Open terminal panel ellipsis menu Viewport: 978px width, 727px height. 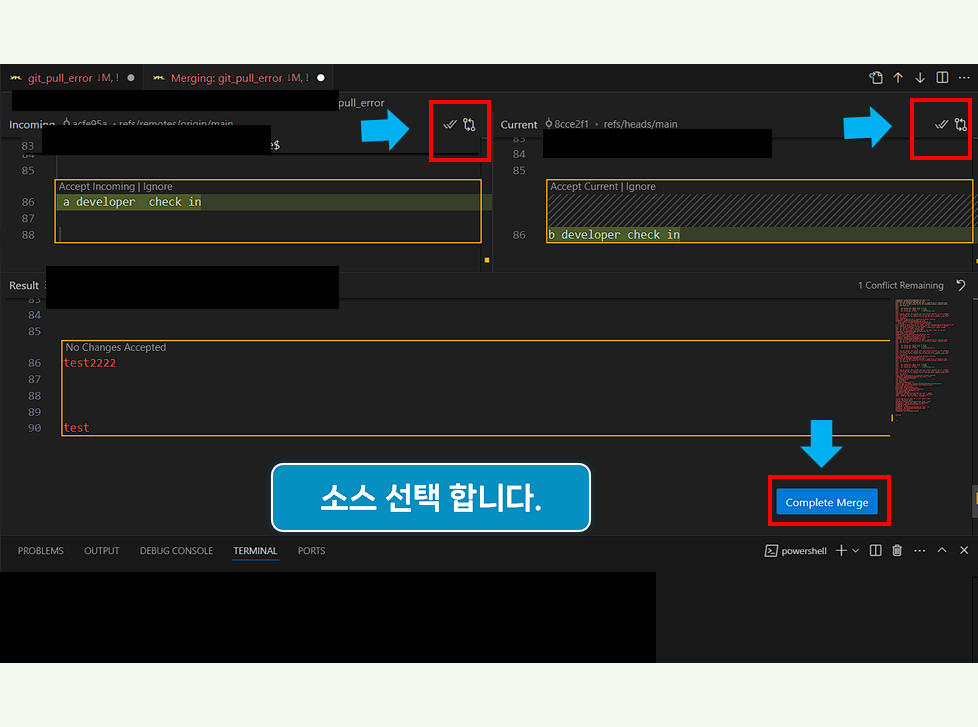point(919,550)
